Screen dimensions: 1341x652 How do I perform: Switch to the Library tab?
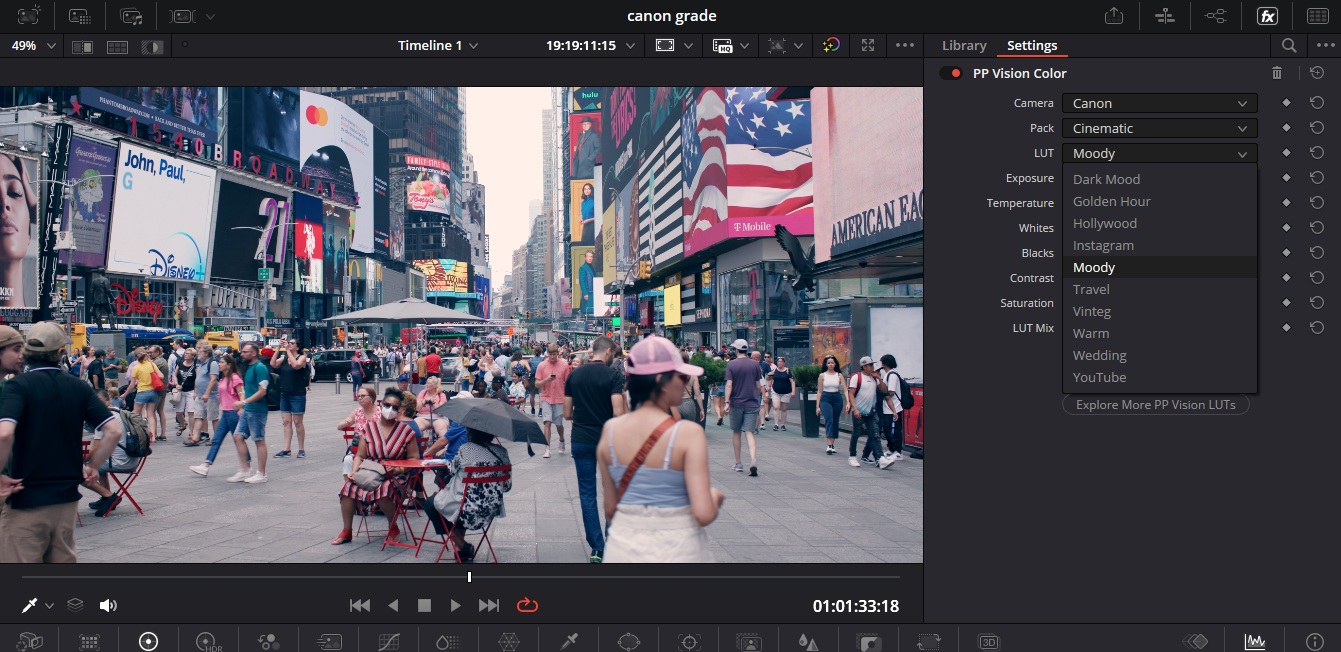click(964, 46)
